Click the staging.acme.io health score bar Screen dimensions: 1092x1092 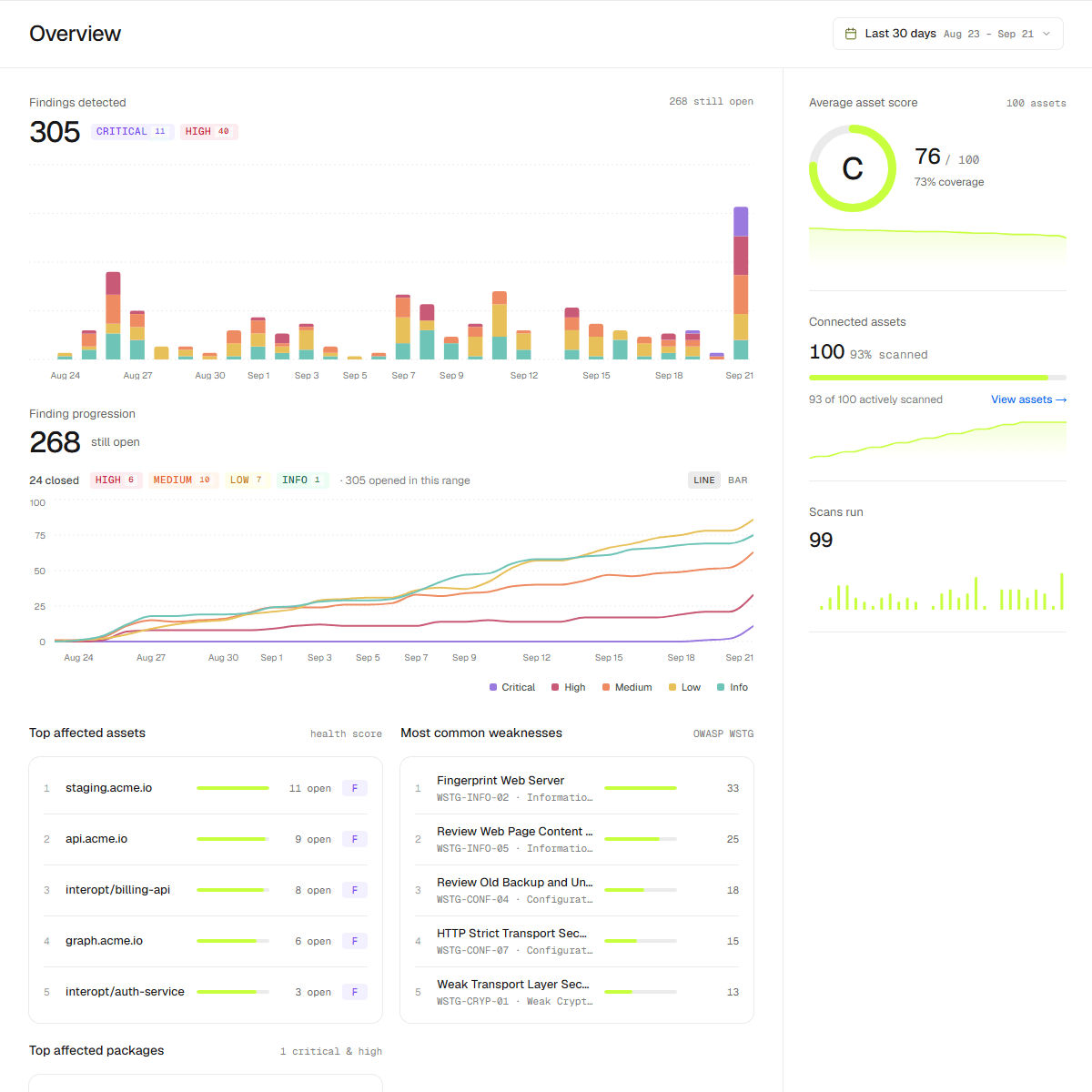(x=233, y=788)
